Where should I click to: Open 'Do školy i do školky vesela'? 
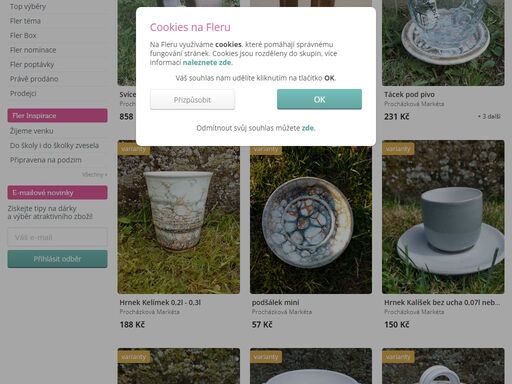click(x=54, y=146)
